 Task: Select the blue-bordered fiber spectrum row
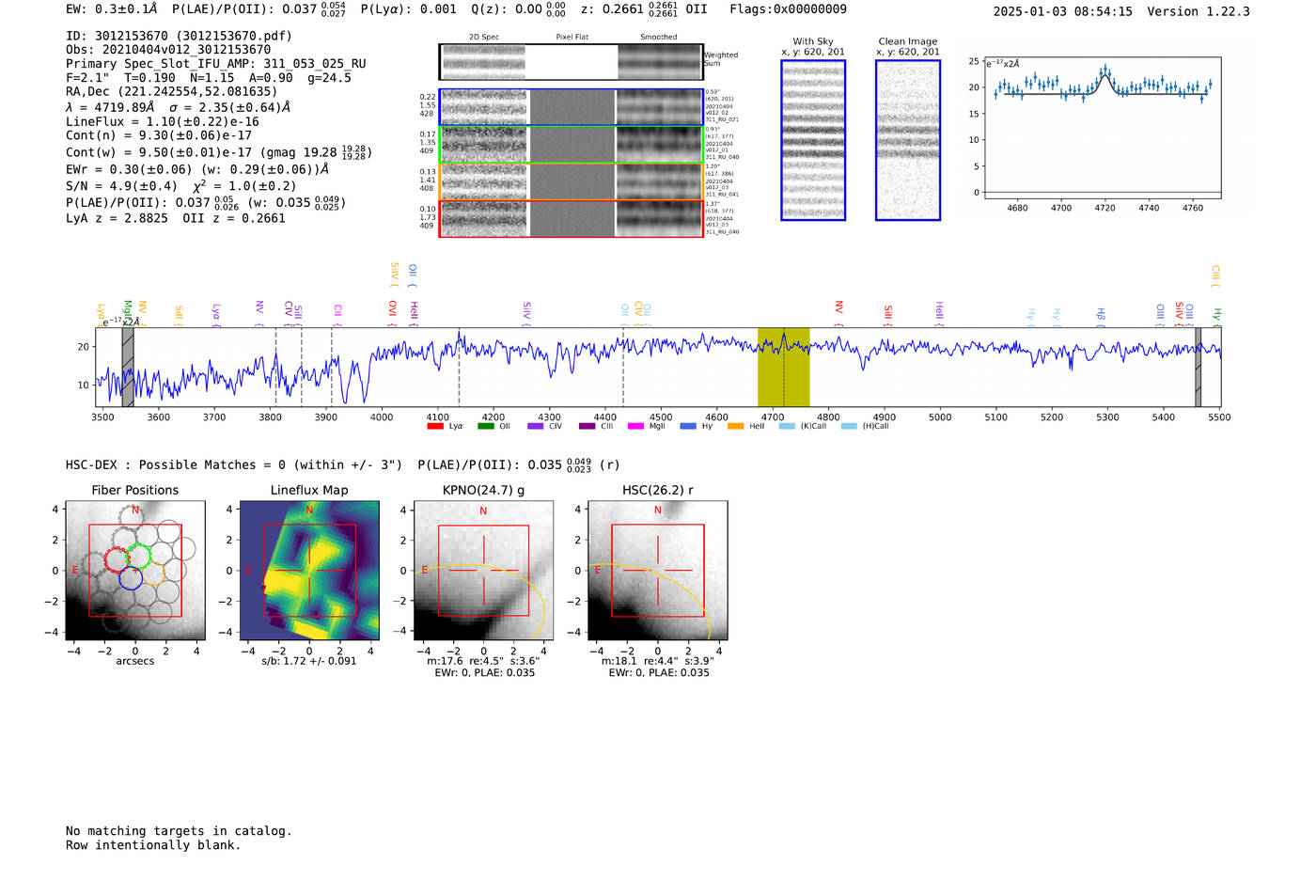point(571,107)
